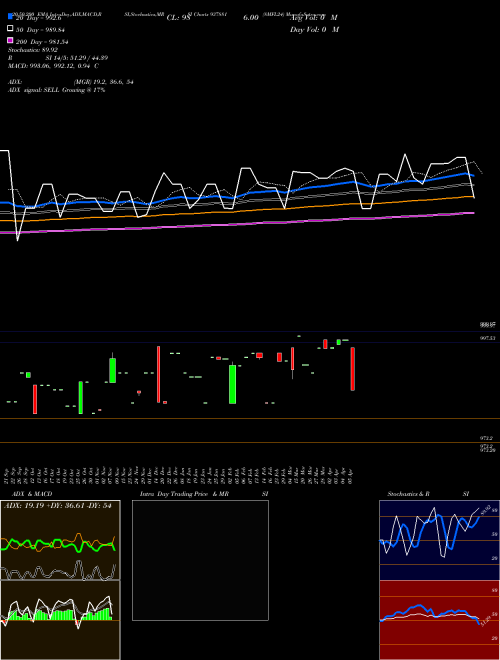The image size is (500, 660).
Task: Click the last tall red candlestick
Action: [x=353, y=369]
